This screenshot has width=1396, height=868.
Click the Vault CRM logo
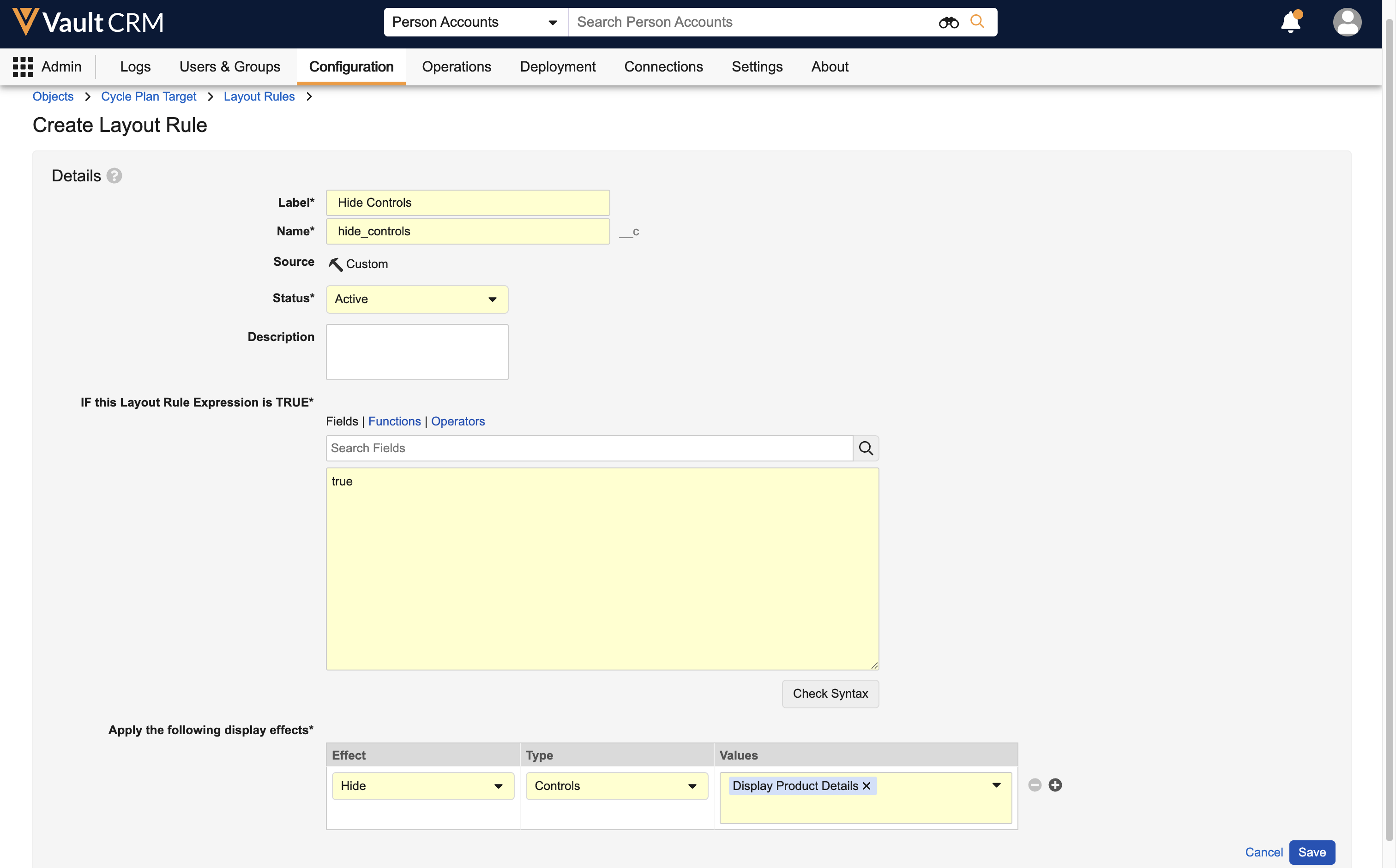88,23
